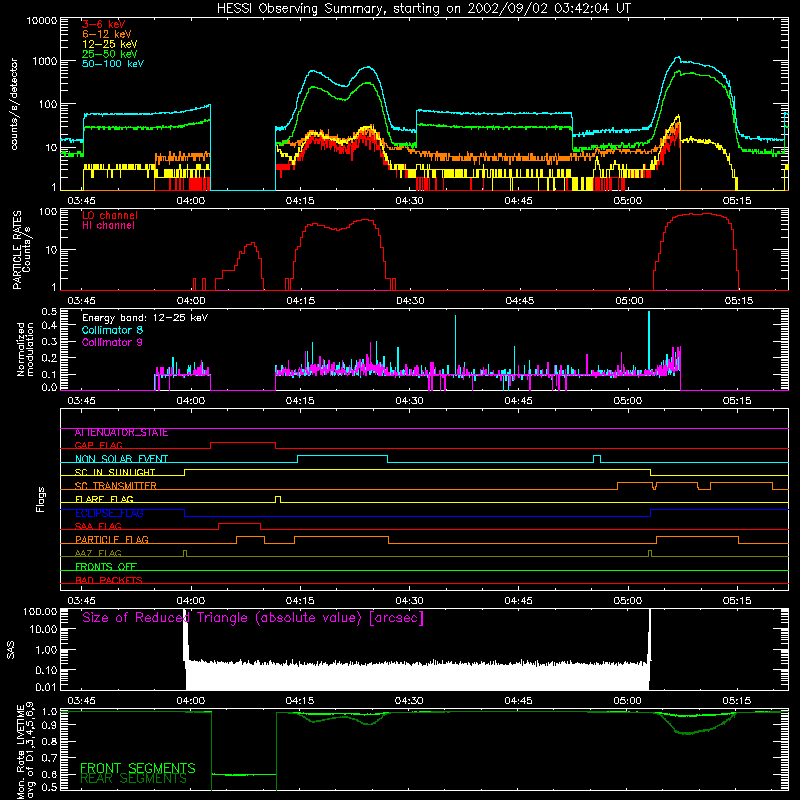Click the green 'FRONTS_OFF' label
Image resolution: width=800 pixels, height=800 pixels.
(x=106, y=567)
